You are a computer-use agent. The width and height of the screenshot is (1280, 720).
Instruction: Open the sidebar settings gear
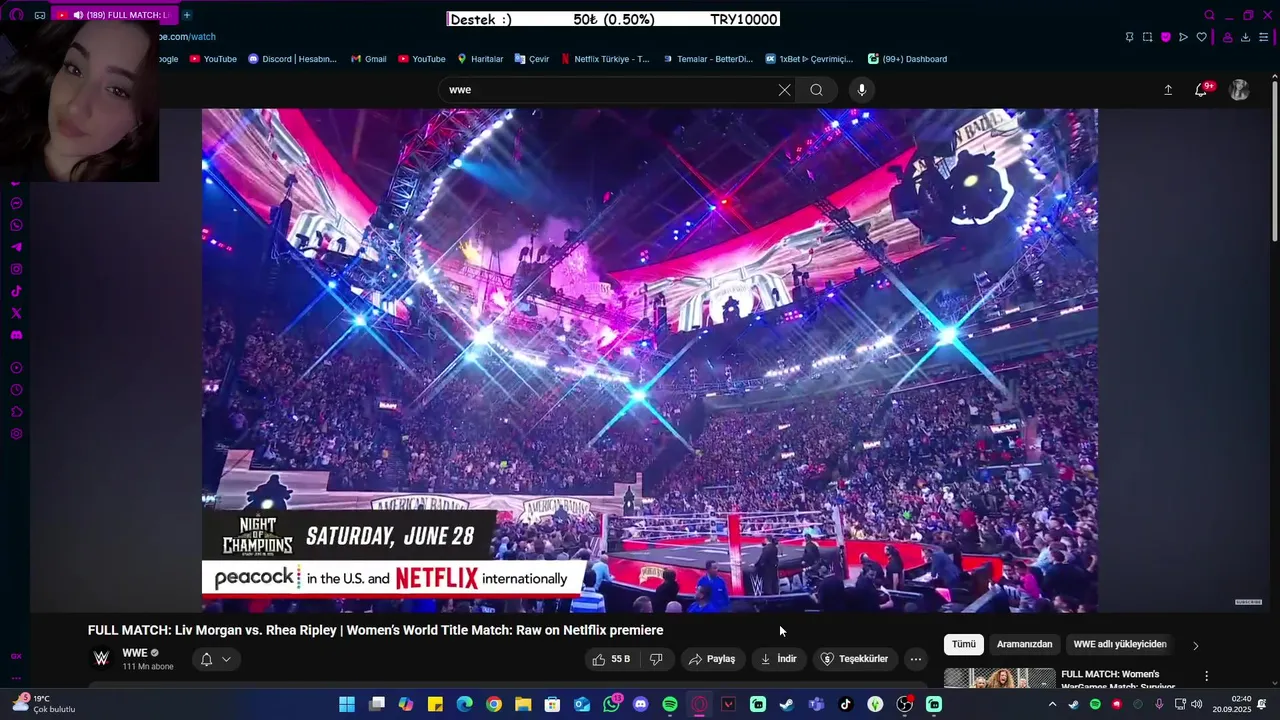[x=16, y=434]
